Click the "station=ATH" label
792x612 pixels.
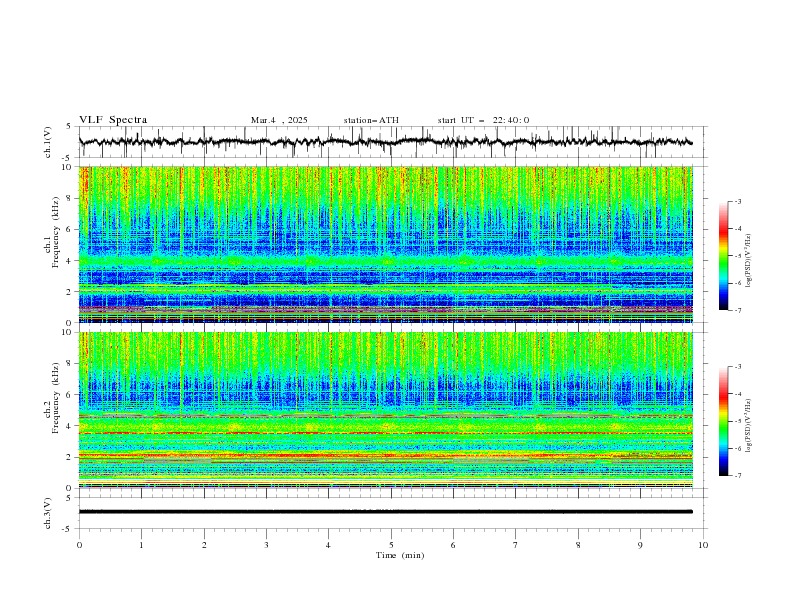[x=371, y=120]
